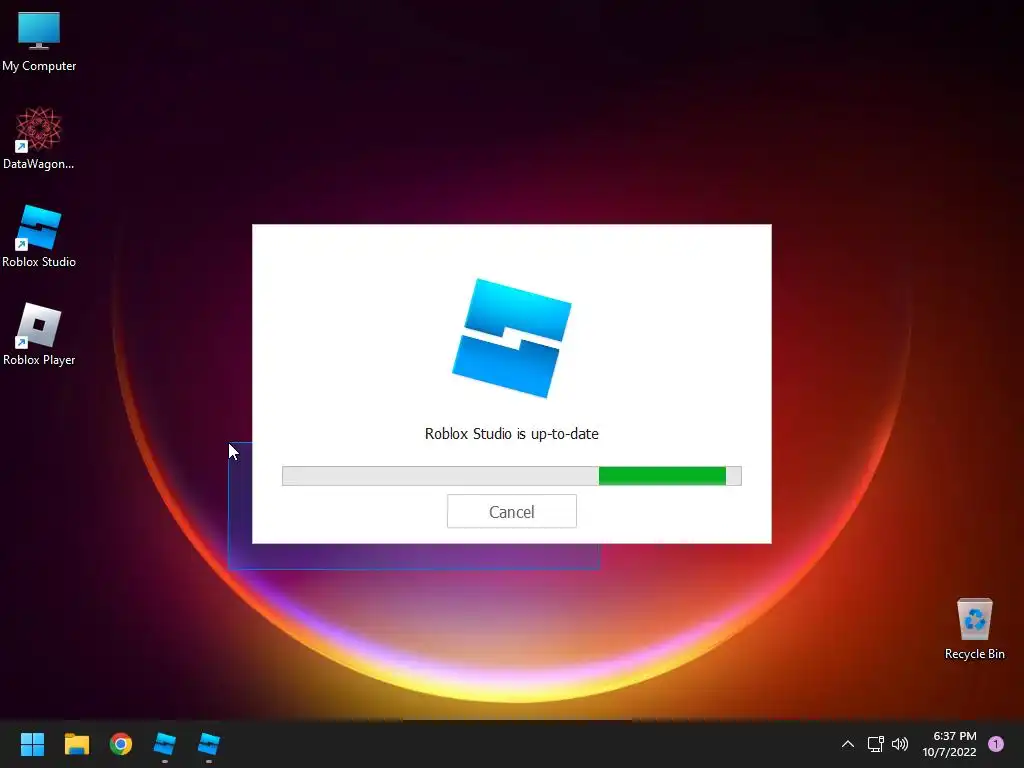This screenshot has height=768, width=1024.
Task: Click the "Roblox Studio is up-to-date" message
Action: [x=511, y=434]
